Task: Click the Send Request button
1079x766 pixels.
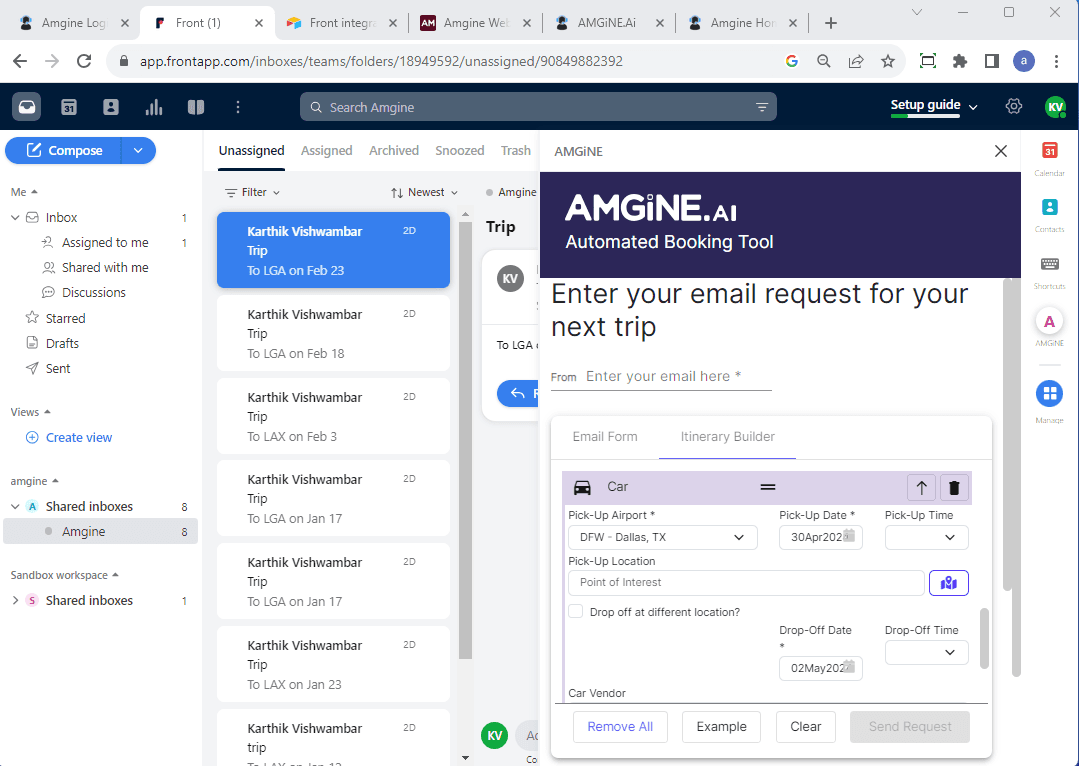Action: (x=910, y=727)
